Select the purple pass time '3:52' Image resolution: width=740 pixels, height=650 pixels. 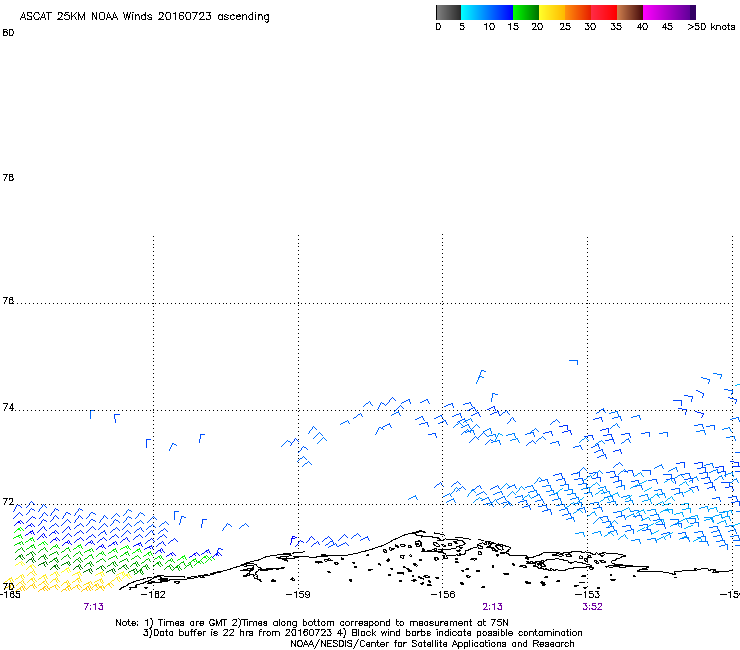[x=592, y=607]
